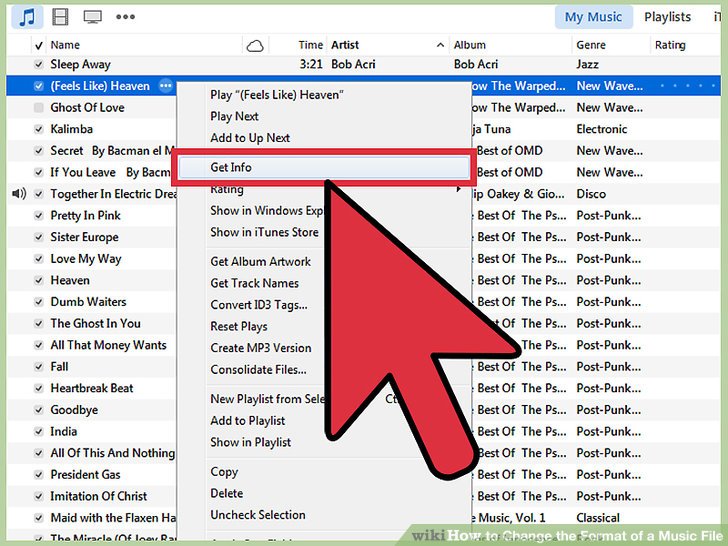This screenshot has height=546, width=728.
Task: Choose Show in Windows Explorer
Action: tap(267, 210)
